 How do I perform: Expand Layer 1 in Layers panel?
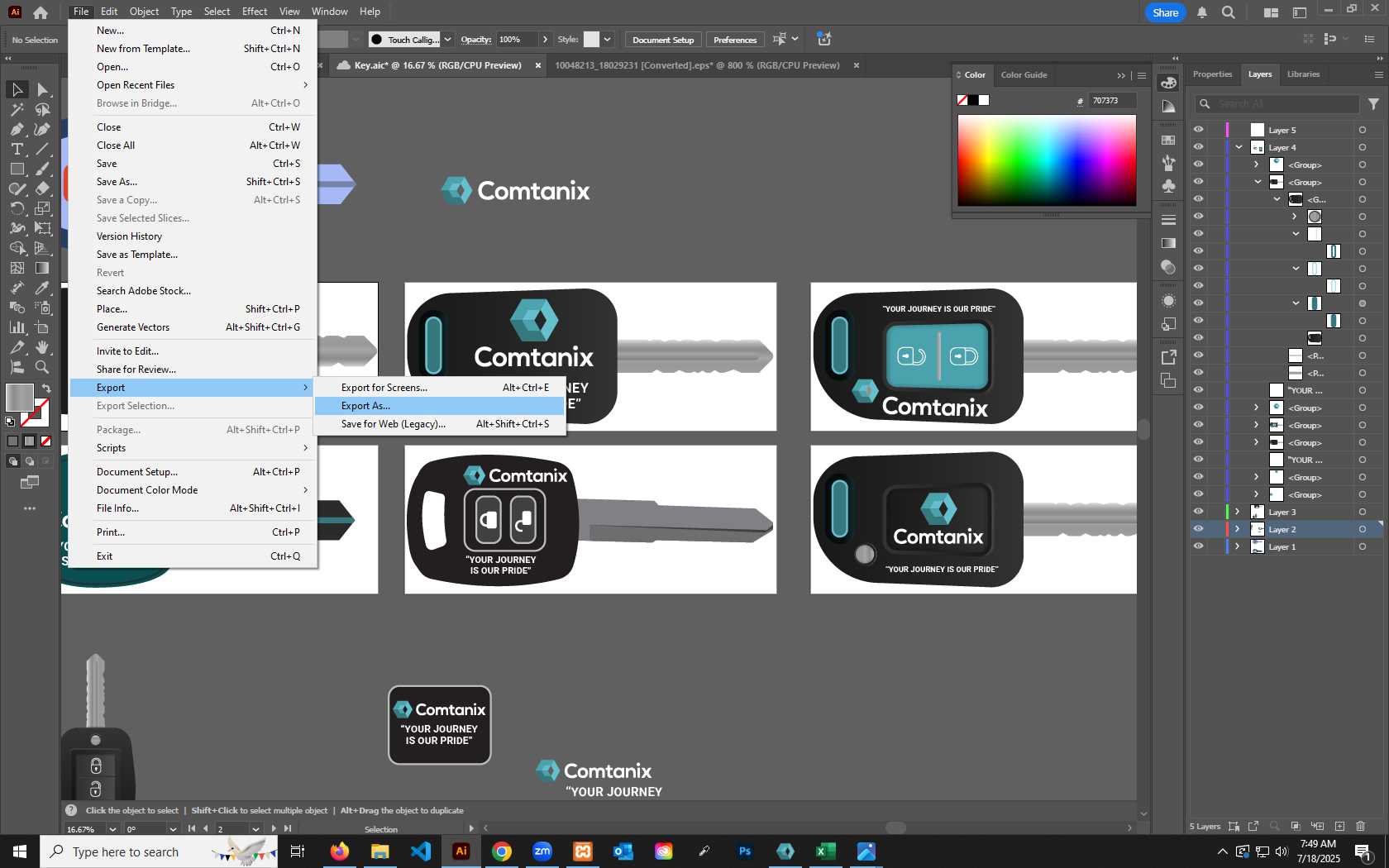1238,546
